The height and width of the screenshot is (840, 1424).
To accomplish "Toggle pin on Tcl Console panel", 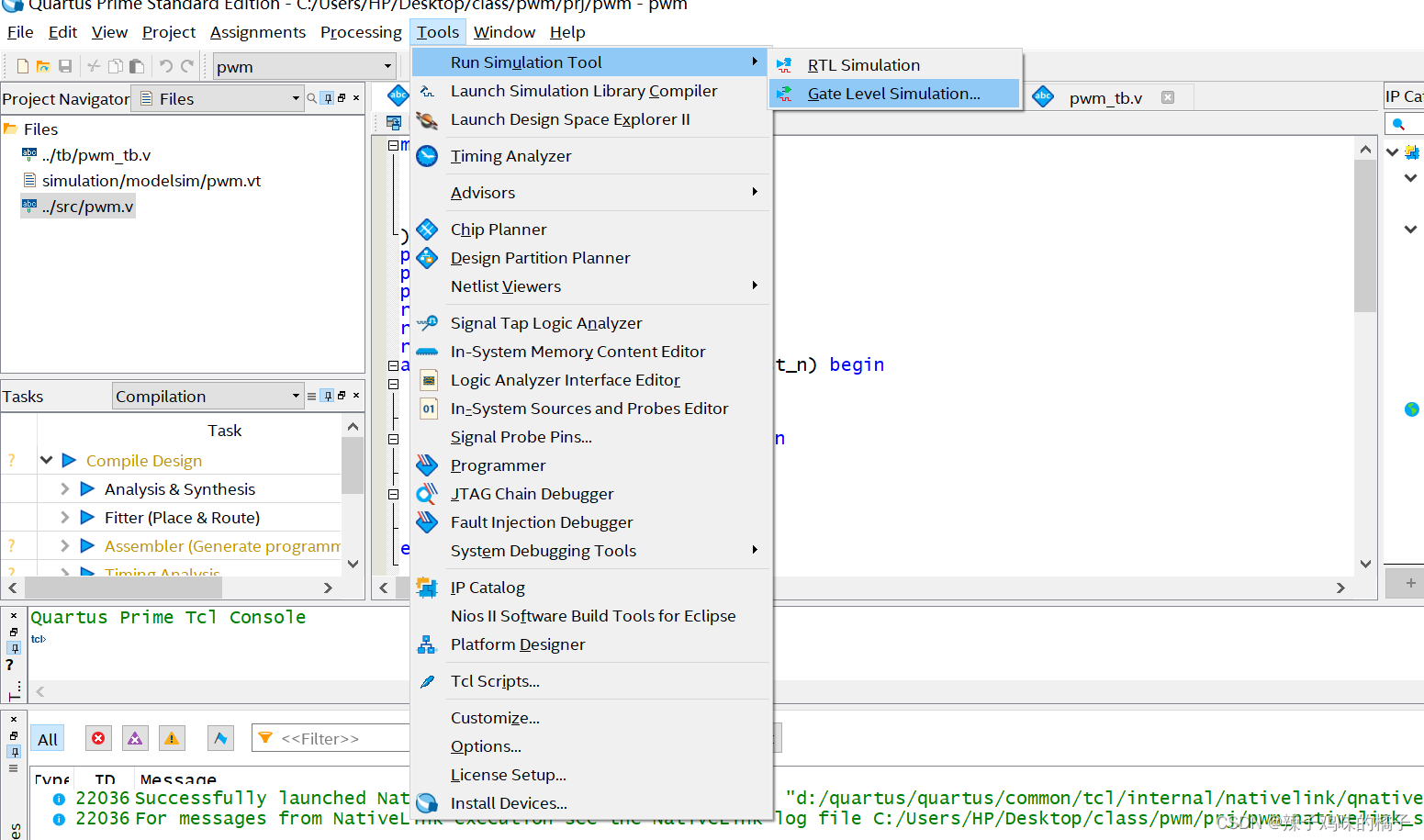I will (x=14, y=647).
